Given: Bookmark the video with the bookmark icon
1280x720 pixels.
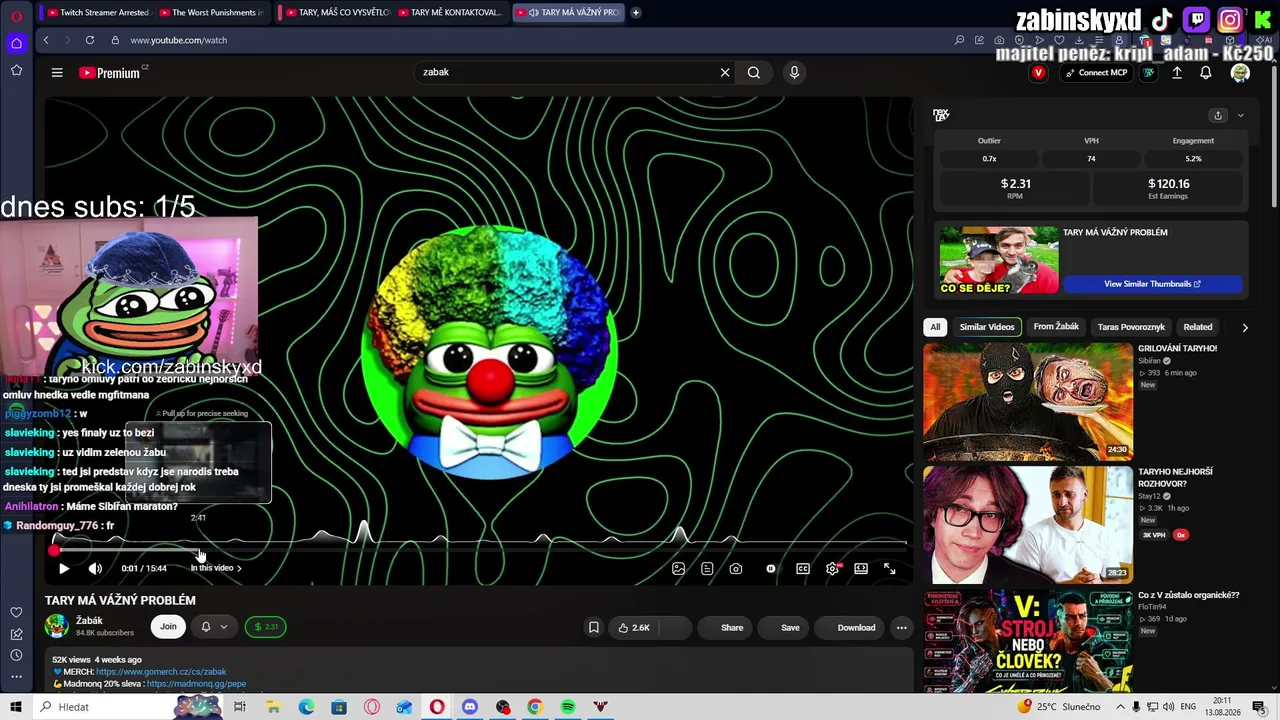Looking at the screenshot, I should [x=593, y=628].
